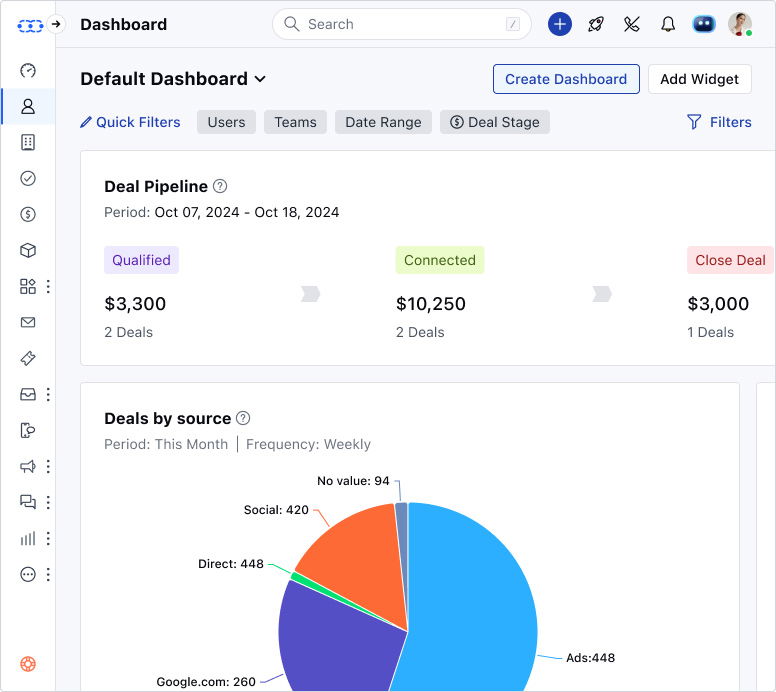Click the $3,300 Qualified amount

coord(135,303)
